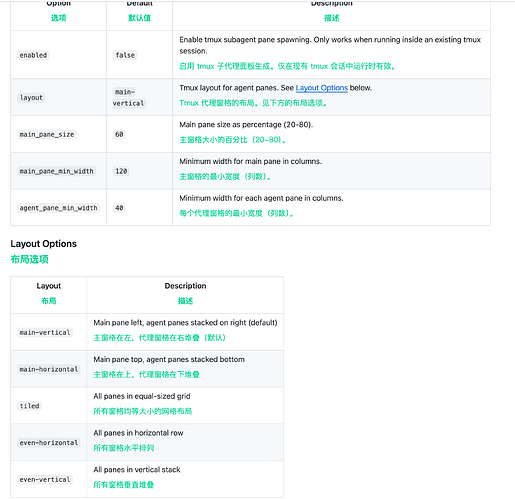Click the green '布局选项' heading translation
The width and height of the screenshot is (515, 500).
[x=29, y=259]
